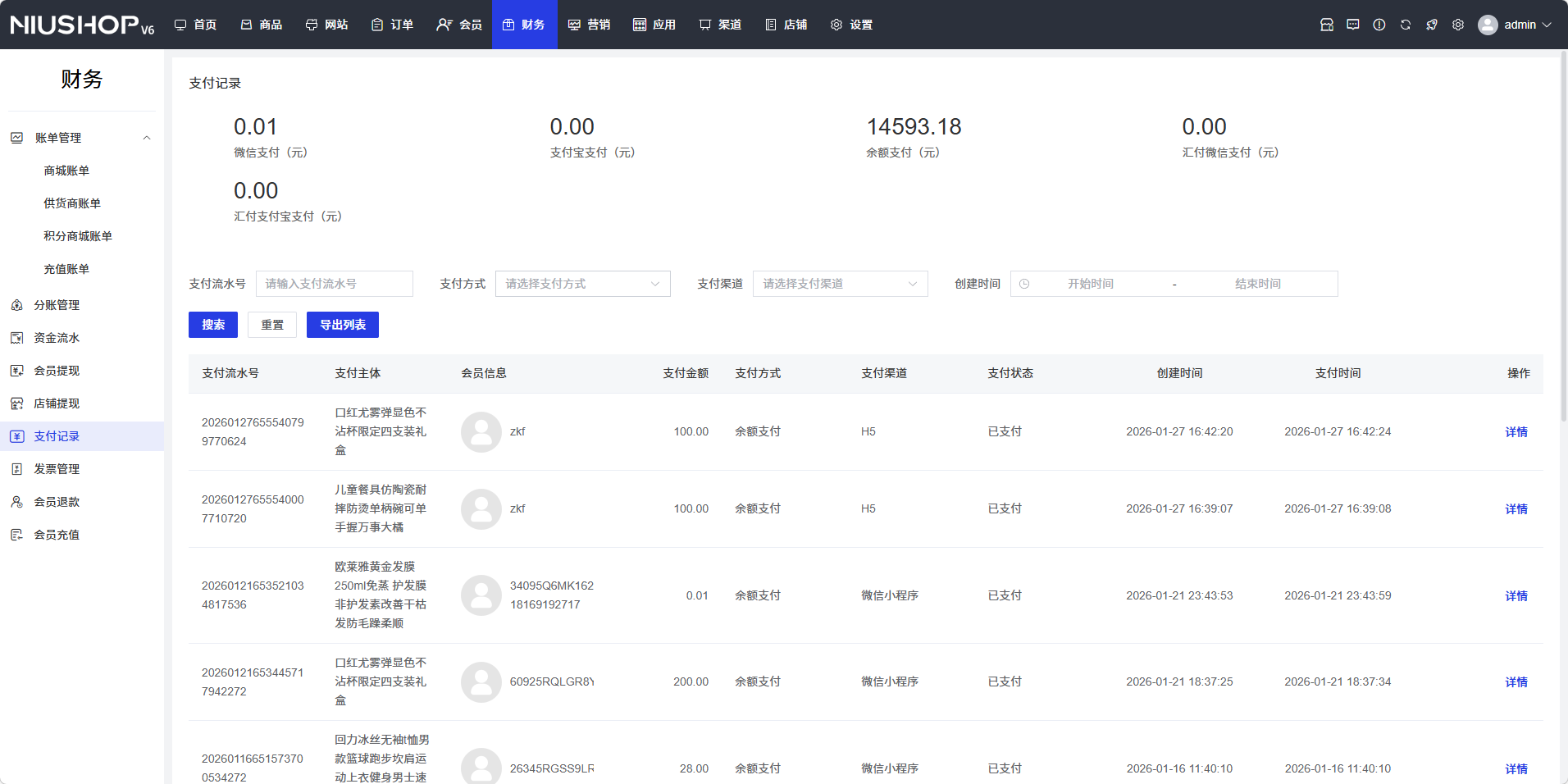Open the gear settings icon at top right

click(x=1458, y=25)
